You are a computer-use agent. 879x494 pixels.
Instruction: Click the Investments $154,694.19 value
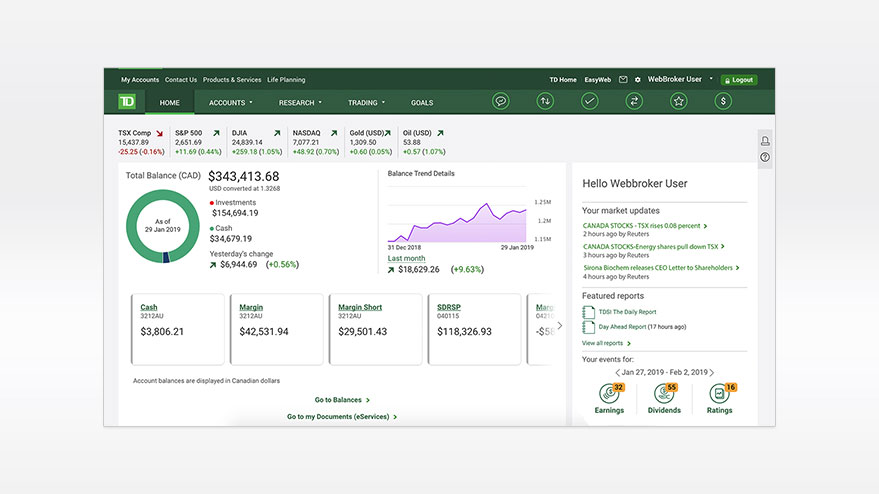click(x=235, y=213)
